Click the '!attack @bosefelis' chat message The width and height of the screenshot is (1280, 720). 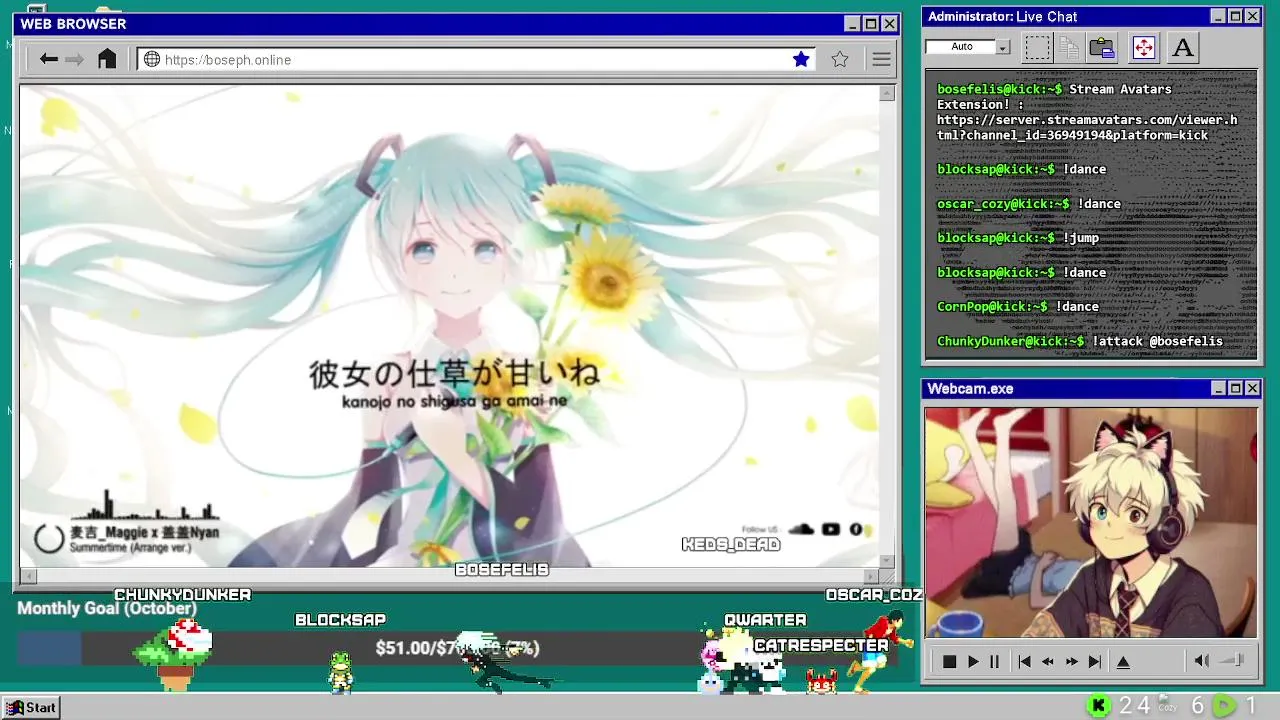1157,341
